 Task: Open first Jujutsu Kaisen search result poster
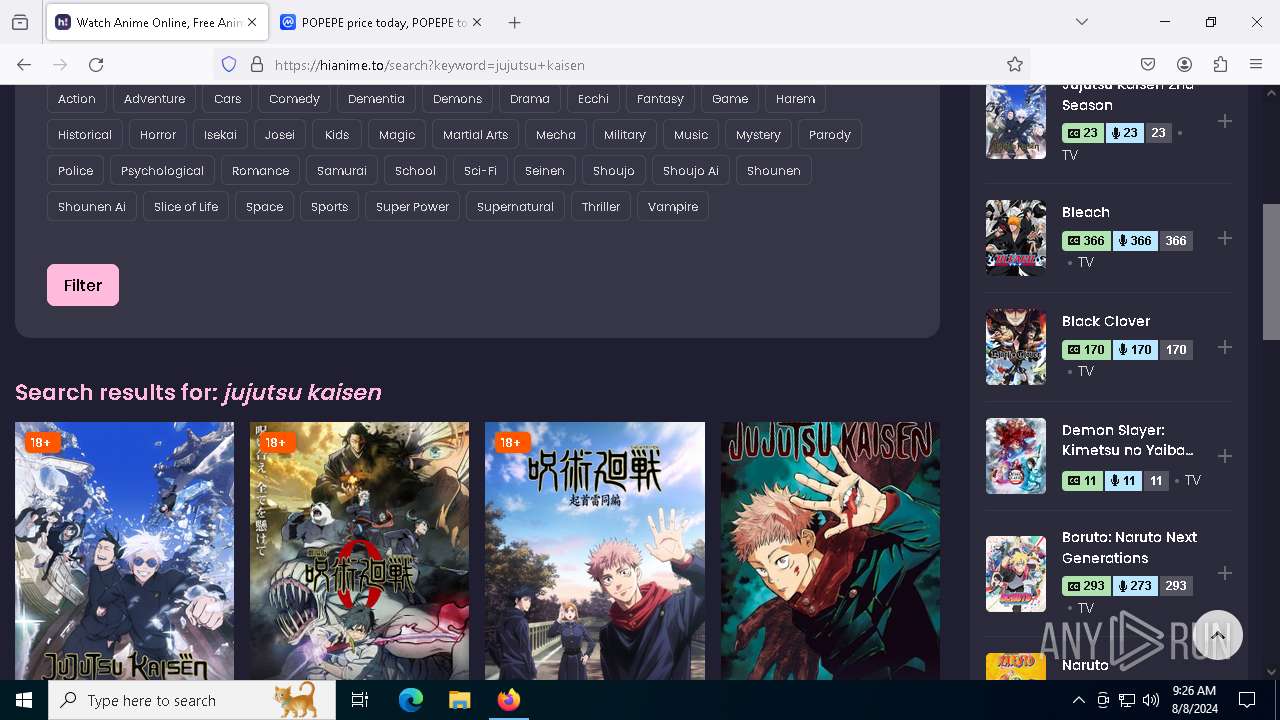pos(124,551)
